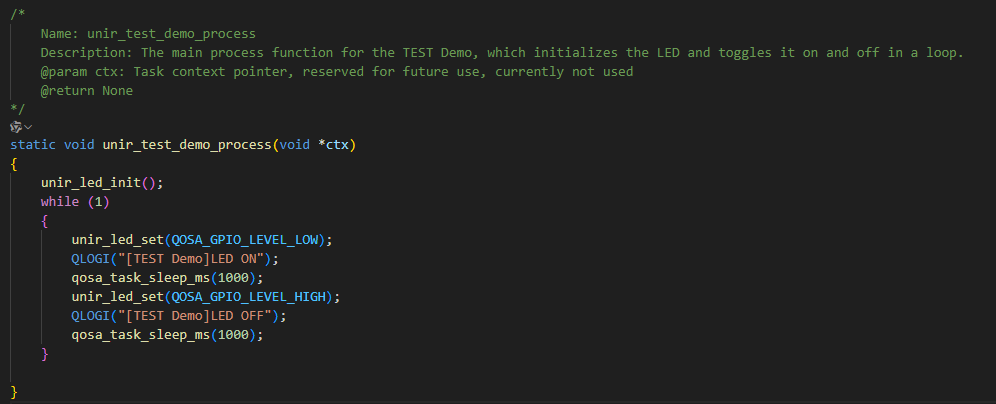
Task: Click the AI assistant code lens icon
Action: 15,127
